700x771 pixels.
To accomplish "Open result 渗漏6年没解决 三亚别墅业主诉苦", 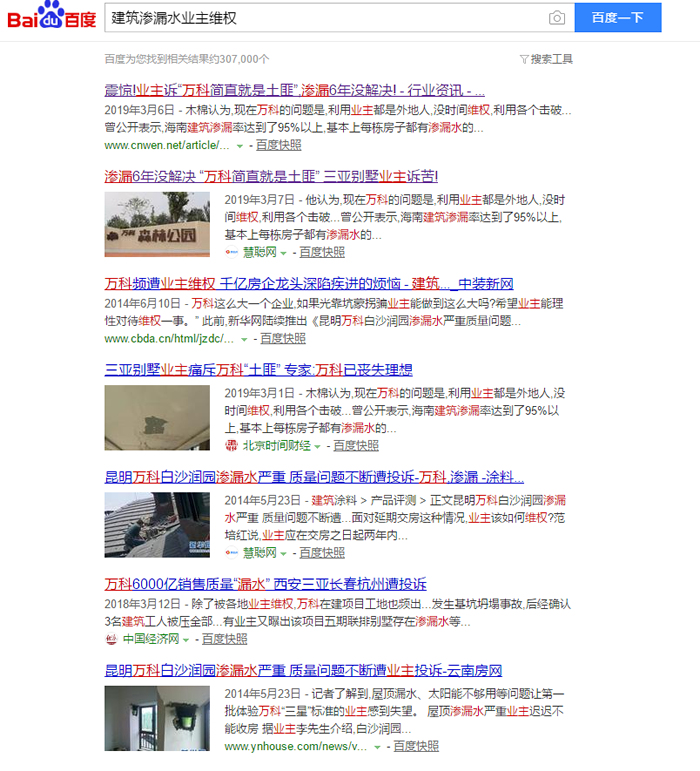I will point(271,177).
